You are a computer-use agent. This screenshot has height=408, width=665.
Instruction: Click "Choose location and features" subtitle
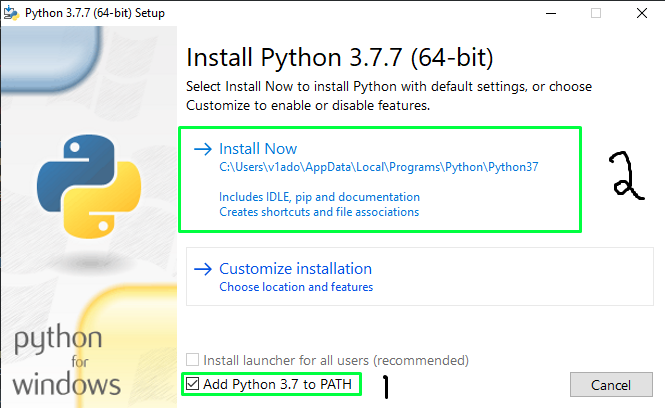pyautogui.click(x=296, y=287)
